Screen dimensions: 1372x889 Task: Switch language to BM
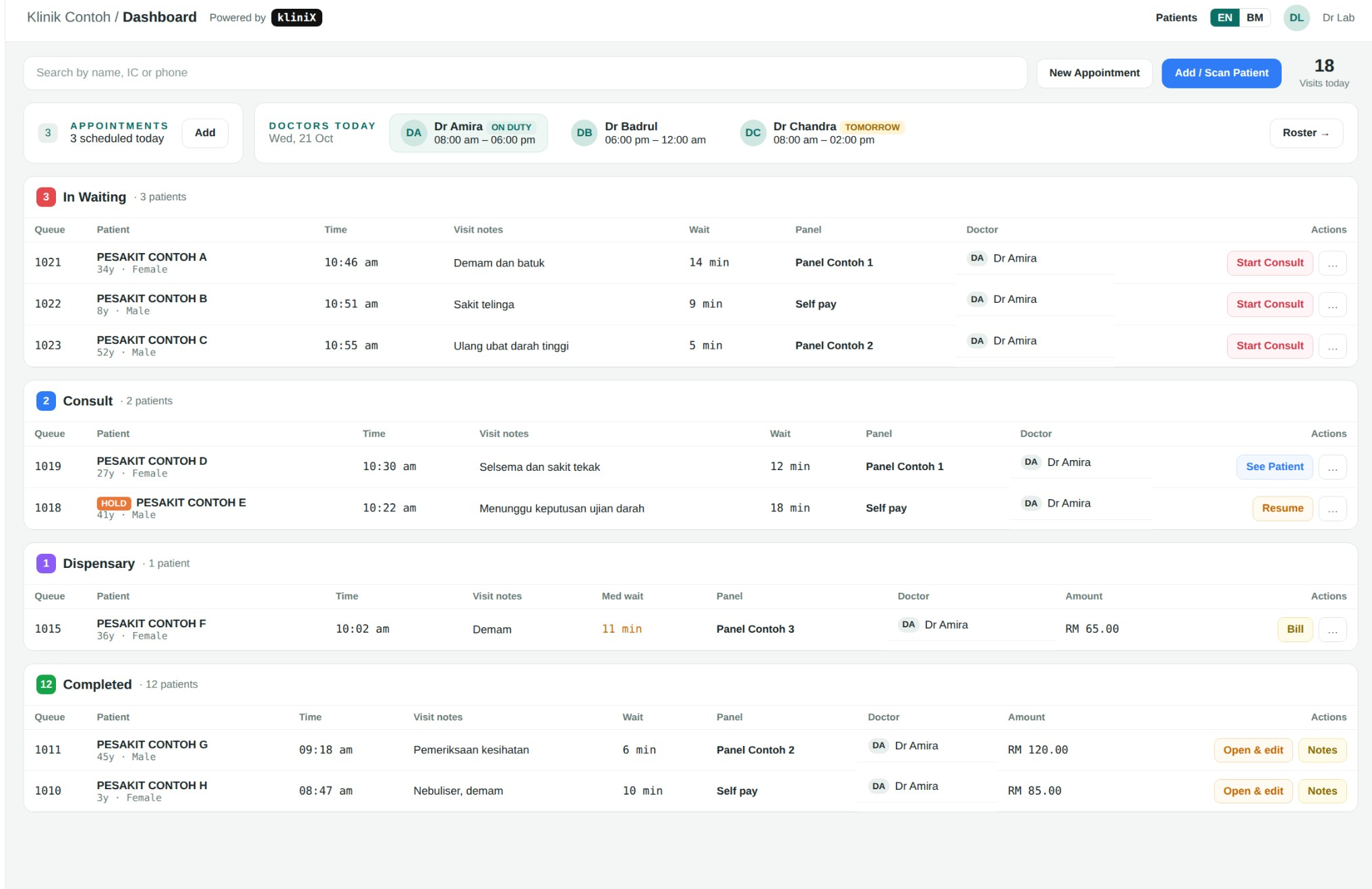1255,18
